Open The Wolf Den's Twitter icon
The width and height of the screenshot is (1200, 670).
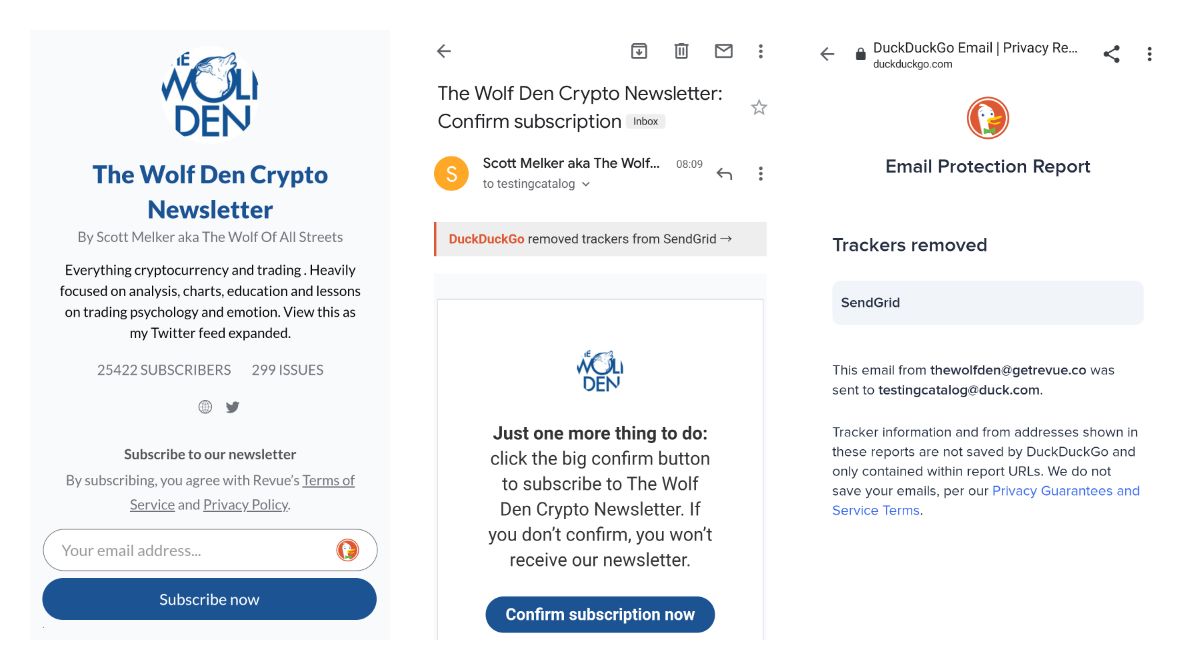(232, 407)
